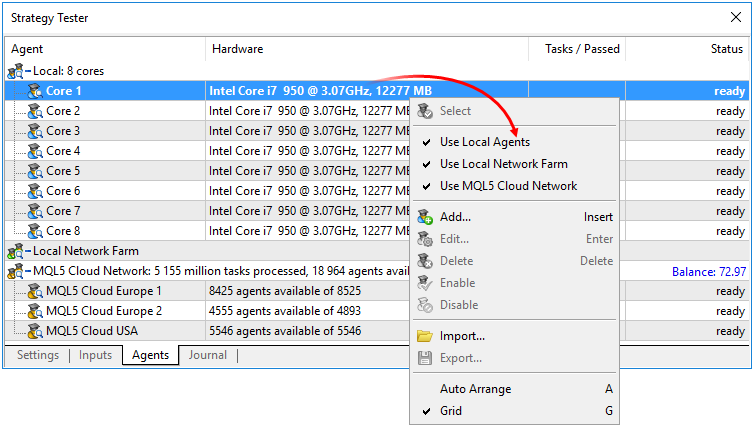
Task: Click the ready status of MQL5 Cloud Europe 2
Action: 730,311
